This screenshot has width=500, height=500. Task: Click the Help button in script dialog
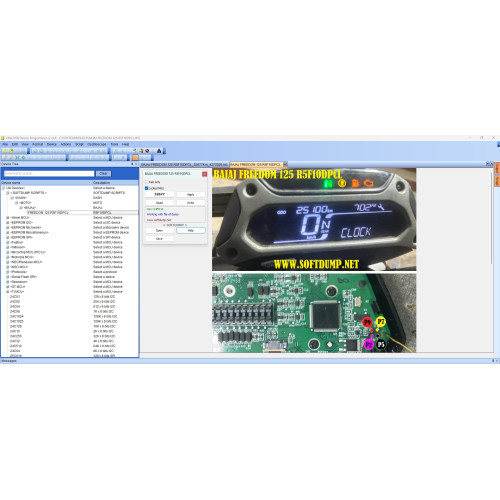191,230
